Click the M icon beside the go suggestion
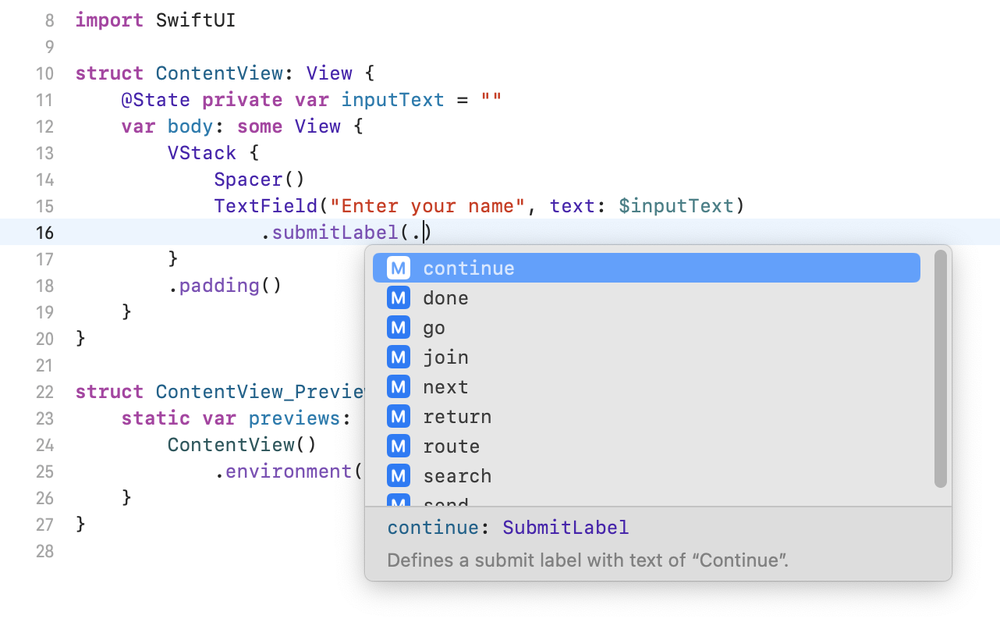This screenshot has height=626, width=1000. [x=399, y=328]
